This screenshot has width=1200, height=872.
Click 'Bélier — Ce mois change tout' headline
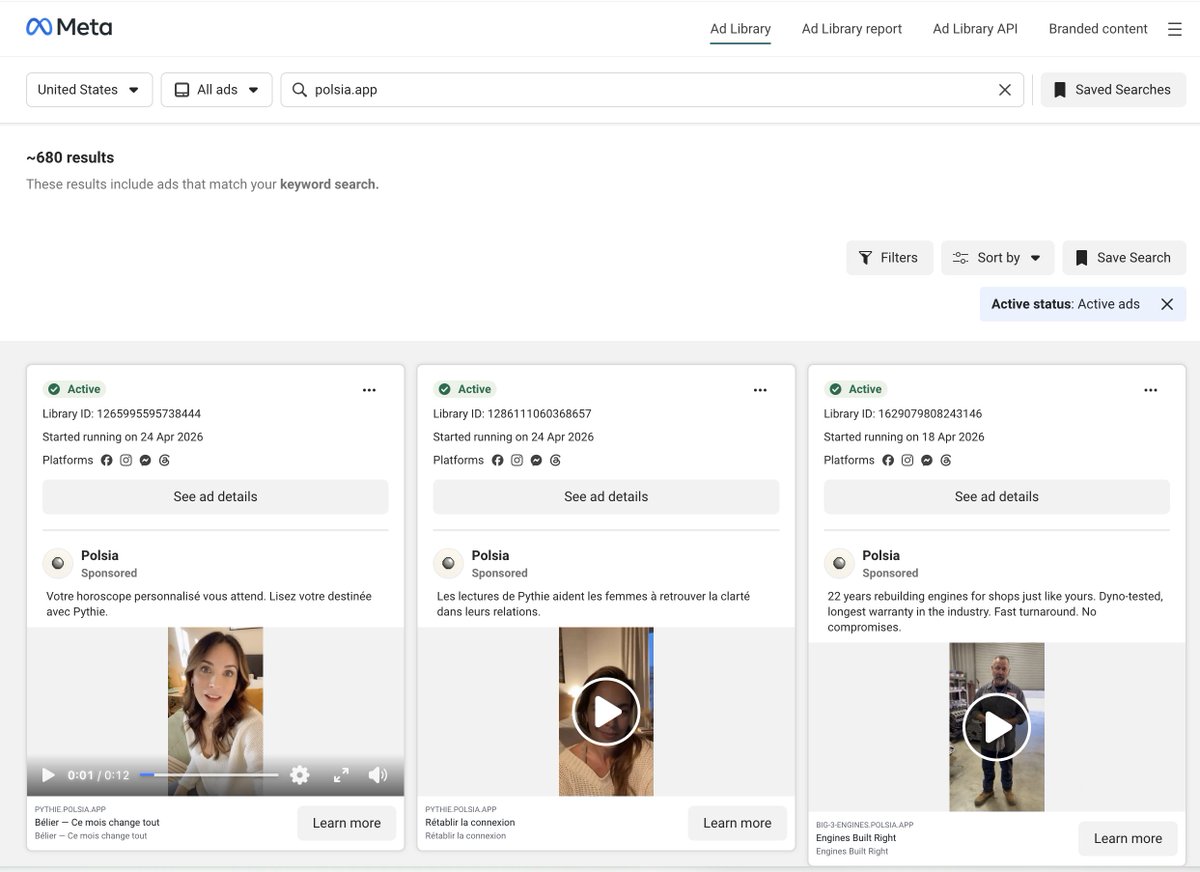coord(97,823)
